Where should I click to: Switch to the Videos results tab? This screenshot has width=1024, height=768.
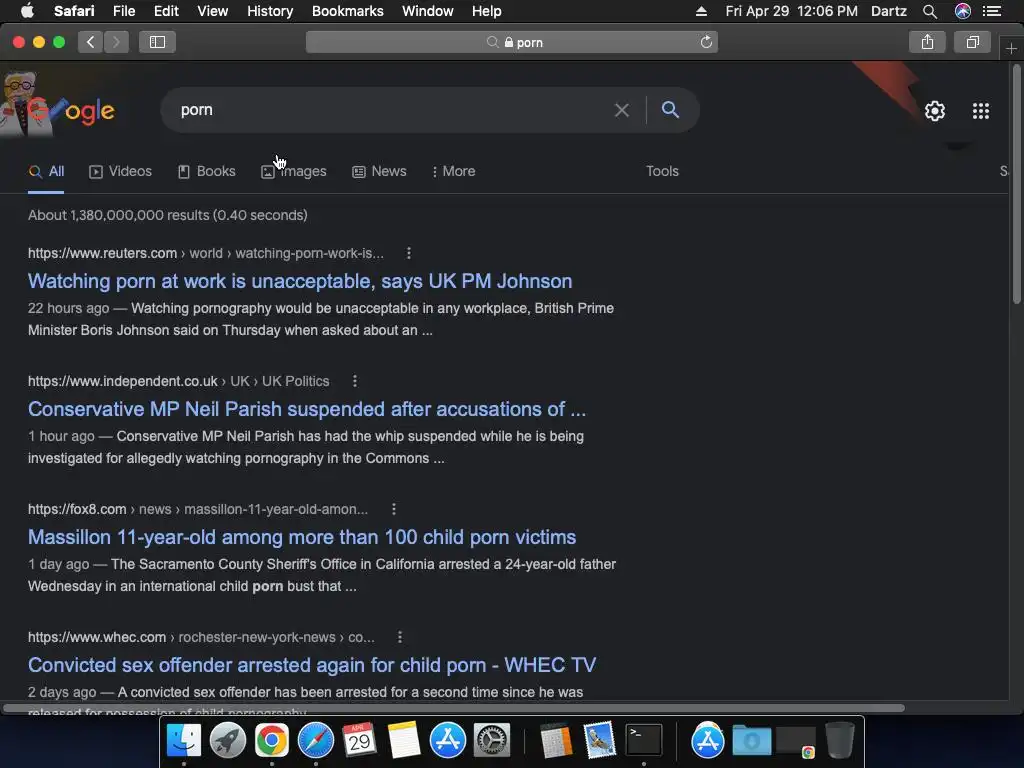click(120, 172)
